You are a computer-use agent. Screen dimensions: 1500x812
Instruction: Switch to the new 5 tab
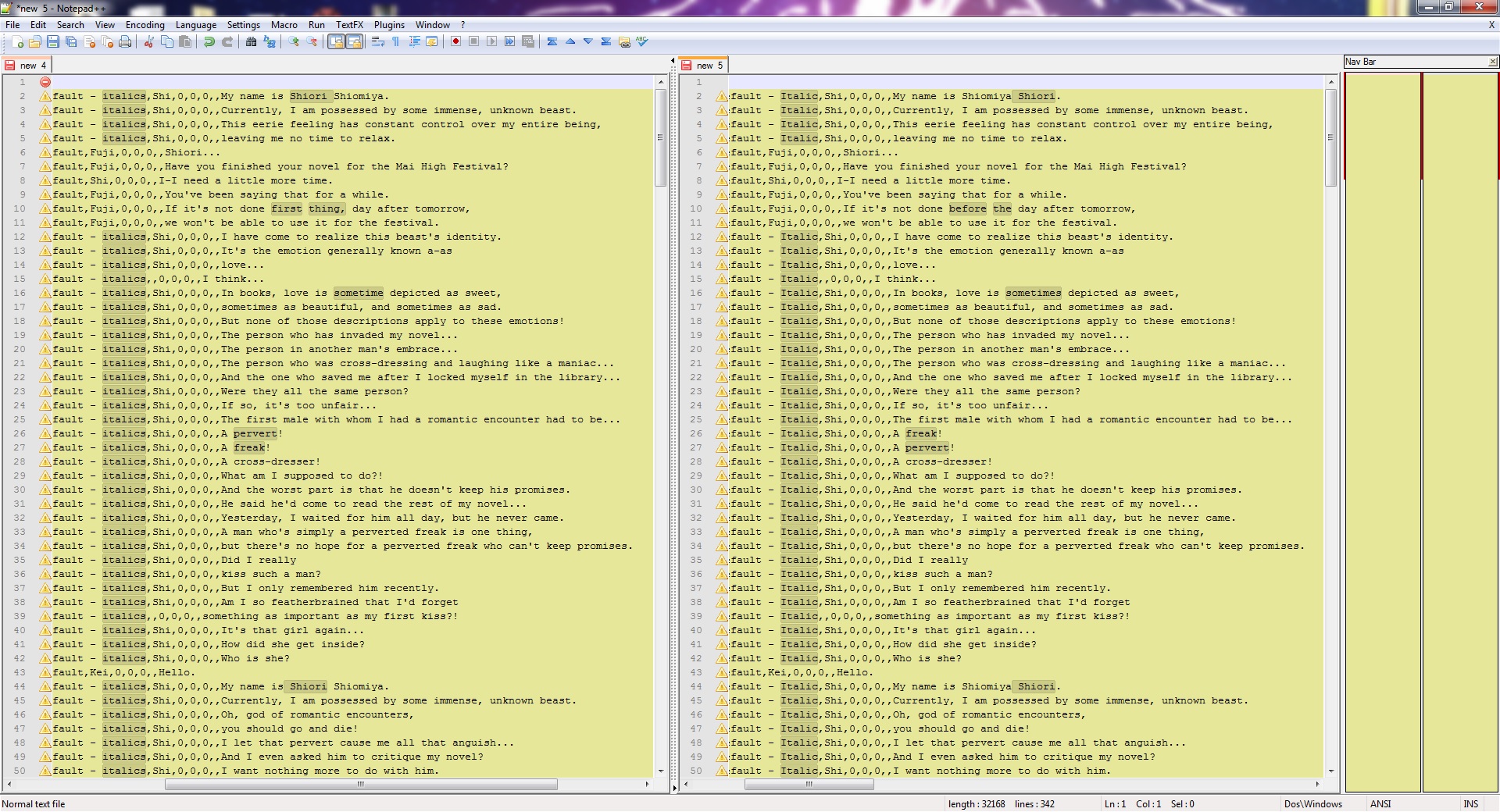703,66
